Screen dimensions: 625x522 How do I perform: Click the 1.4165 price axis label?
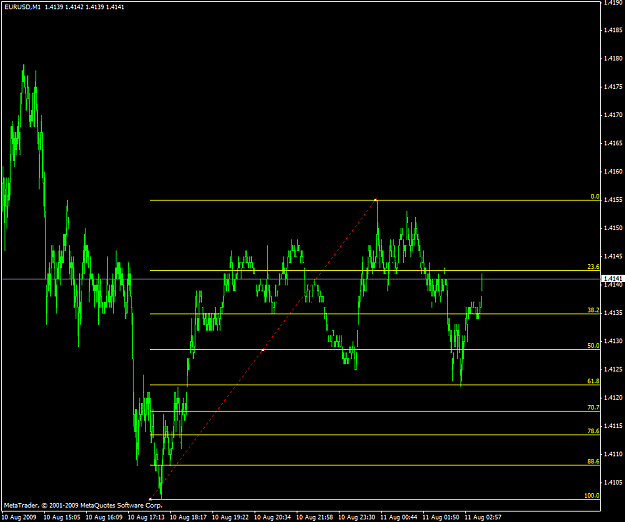click(613, 143)
